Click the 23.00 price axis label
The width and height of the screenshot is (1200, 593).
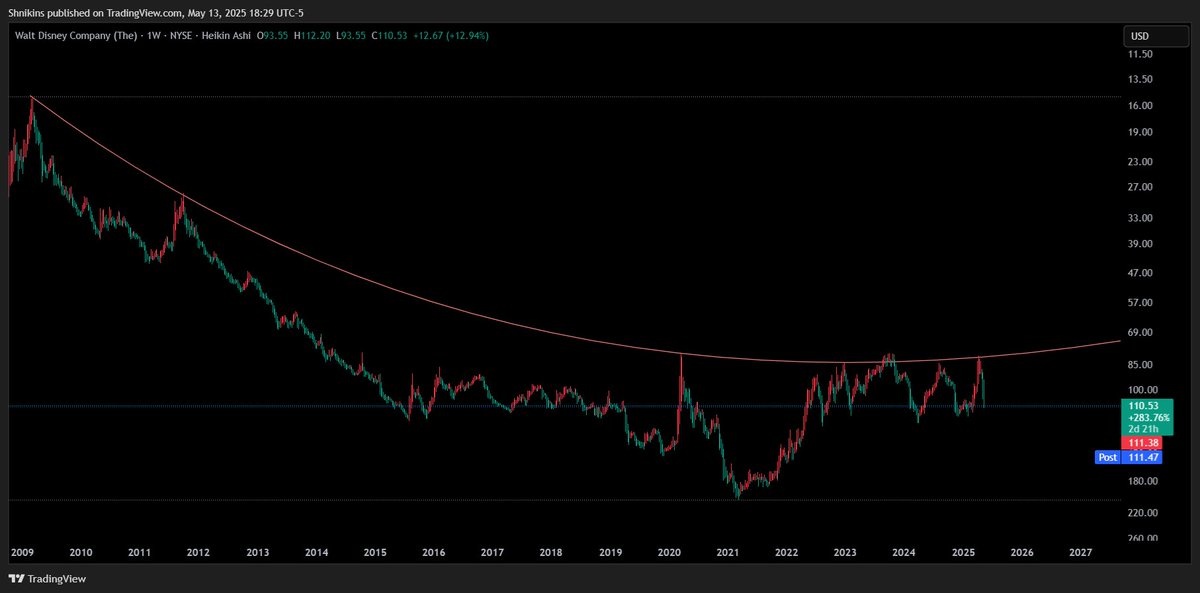pyautogui.click(x=1141, y=162)
